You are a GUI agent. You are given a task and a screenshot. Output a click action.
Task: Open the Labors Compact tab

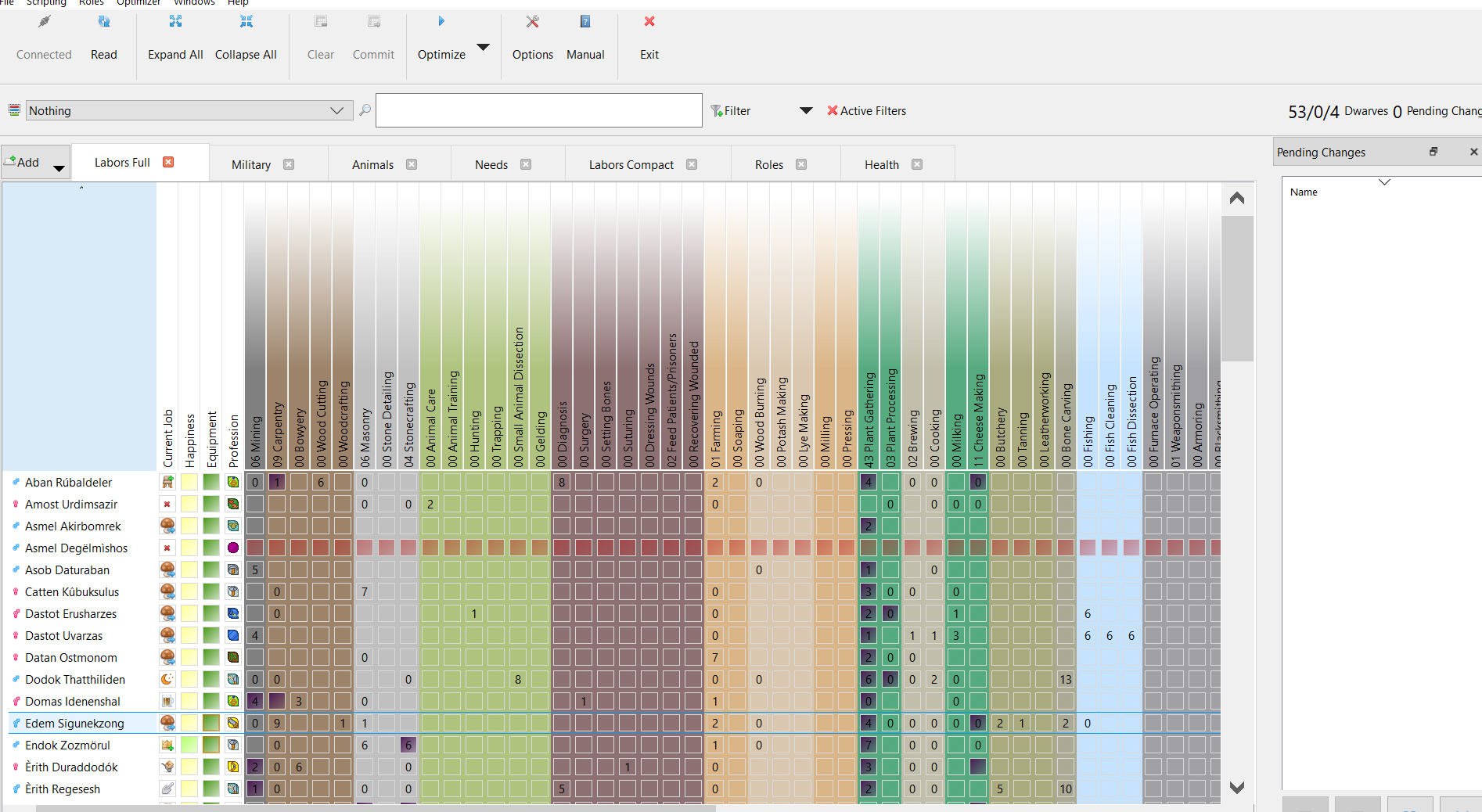631,164
